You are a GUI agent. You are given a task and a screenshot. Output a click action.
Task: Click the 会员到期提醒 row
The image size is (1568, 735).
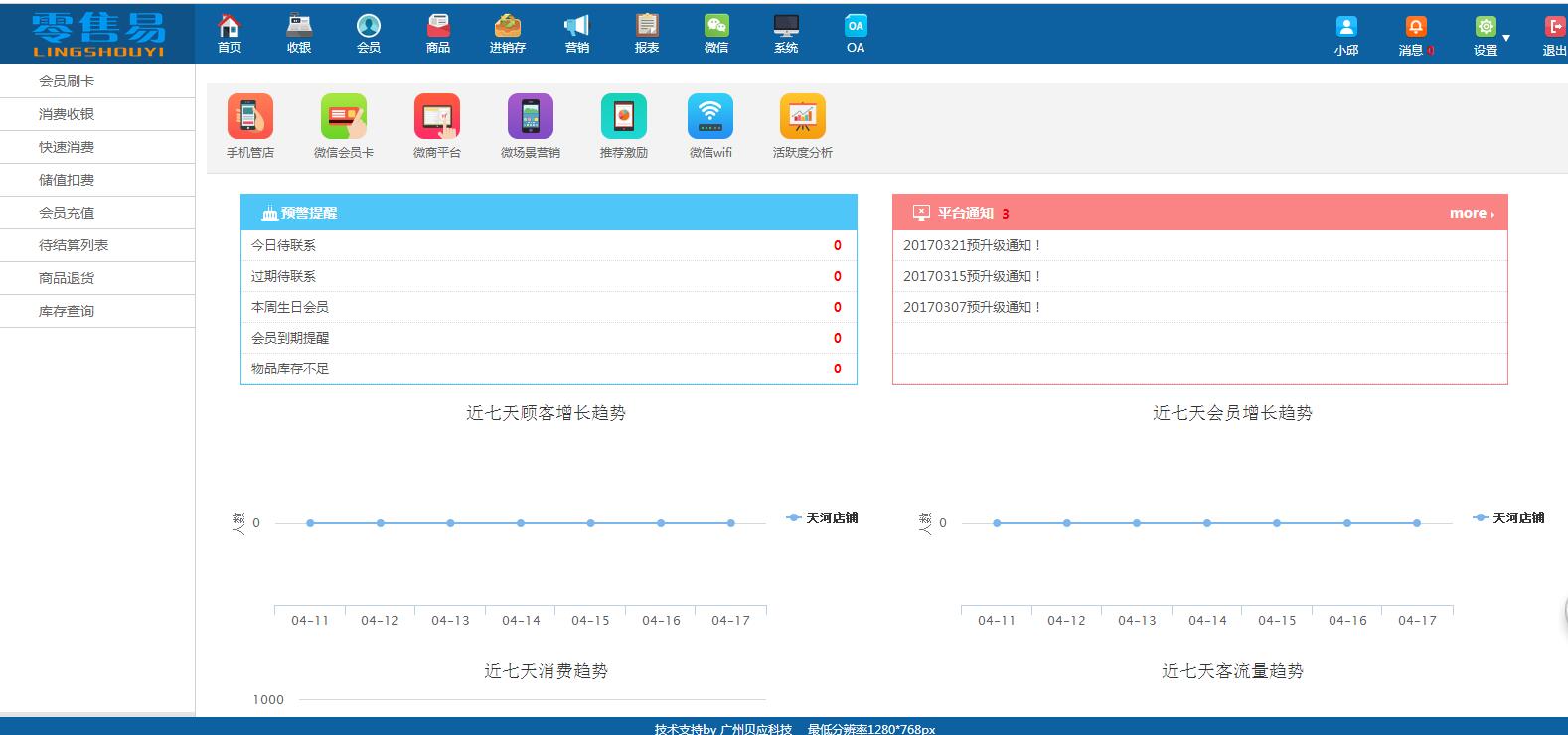pyautogui.click(x=549, y=338)
